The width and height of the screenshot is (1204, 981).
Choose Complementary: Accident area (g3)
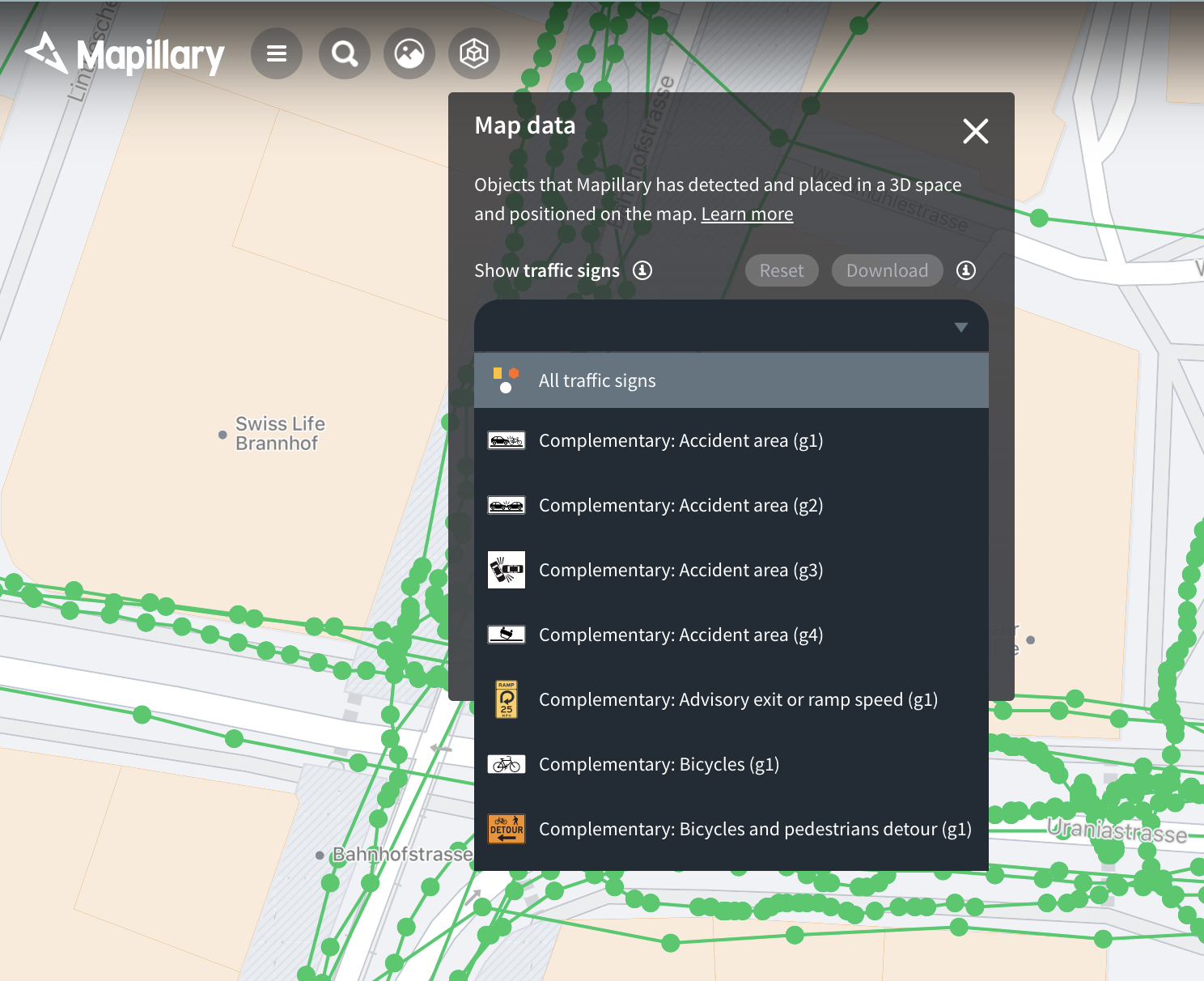(x=731, y=570)
